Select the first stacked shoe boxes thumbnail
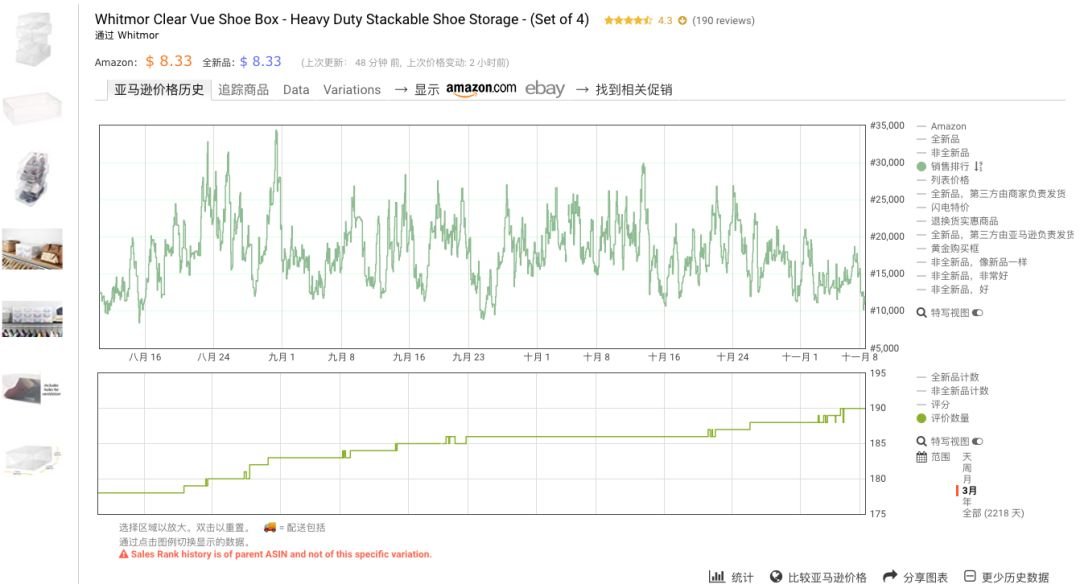This screenshot has width=1080, height=584. pyautogui.click(x=32, y=39)
